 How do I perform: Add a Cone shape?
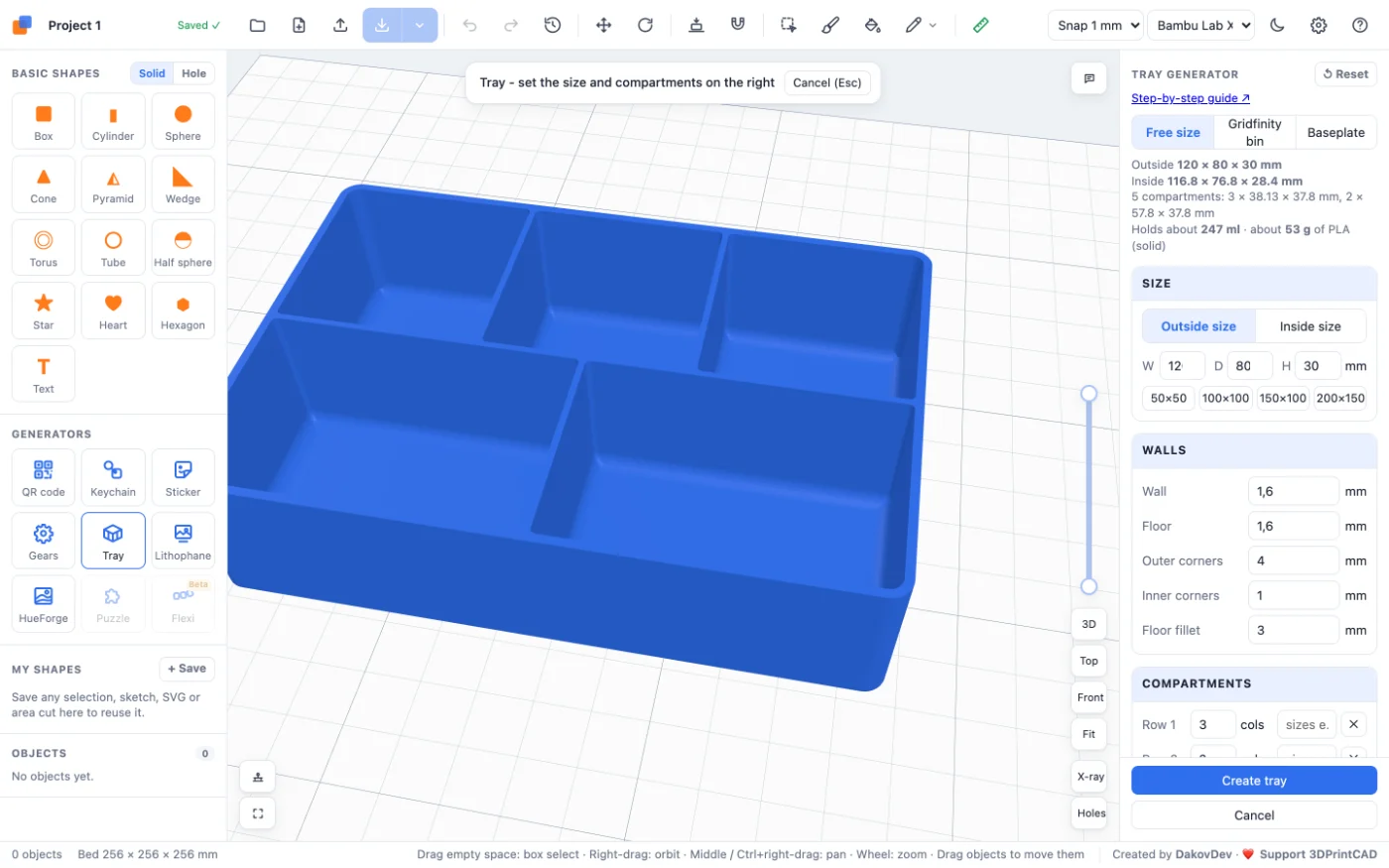[x=44, y=186]
